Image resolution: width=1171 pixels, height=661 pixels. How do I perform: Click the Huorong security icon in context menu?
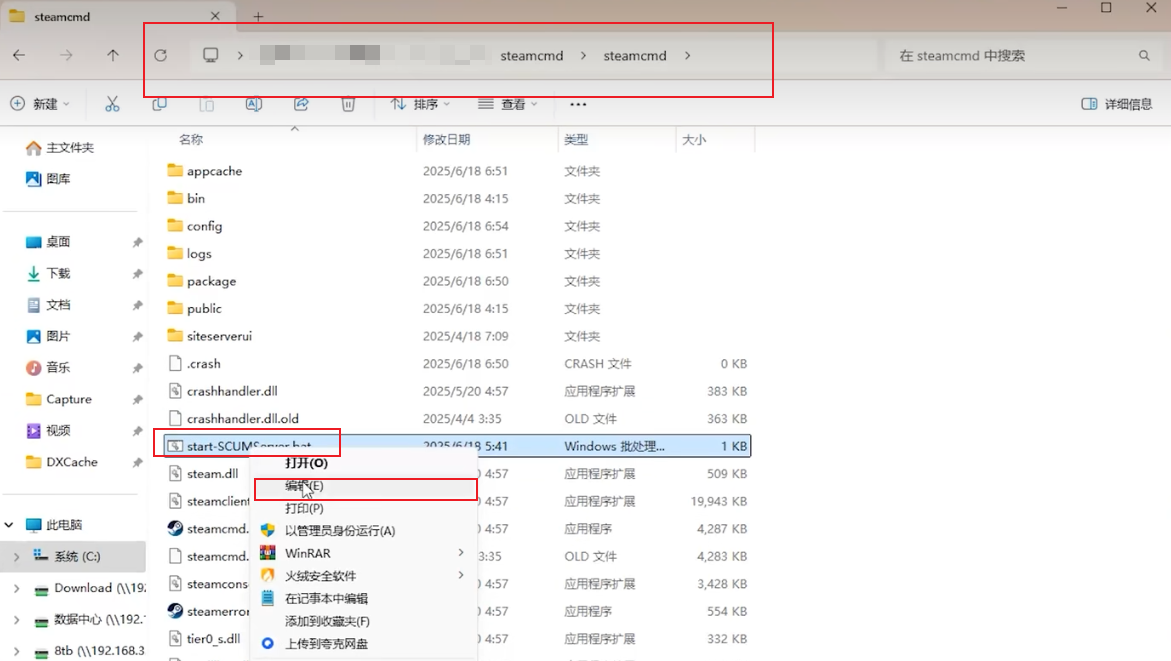point(267,575)
